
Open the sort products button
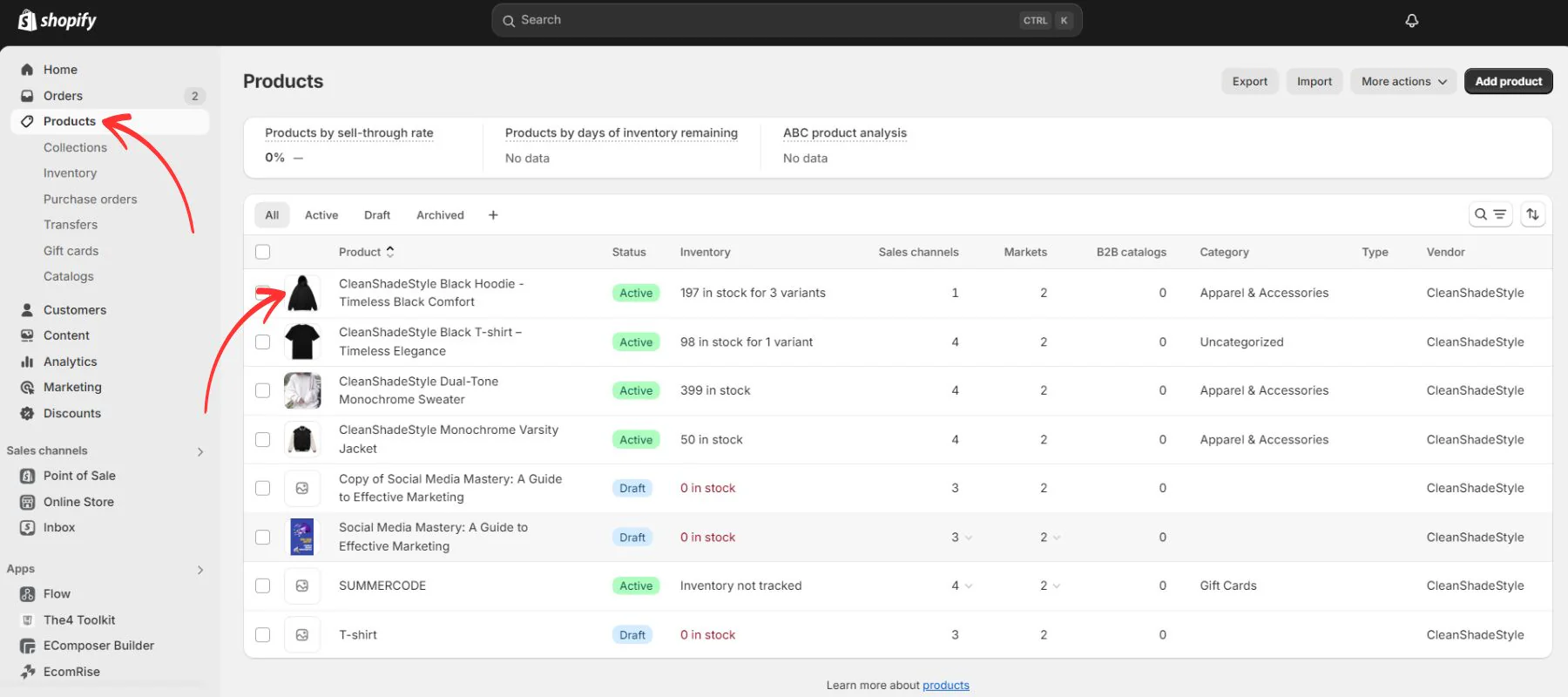point(1532,214)
